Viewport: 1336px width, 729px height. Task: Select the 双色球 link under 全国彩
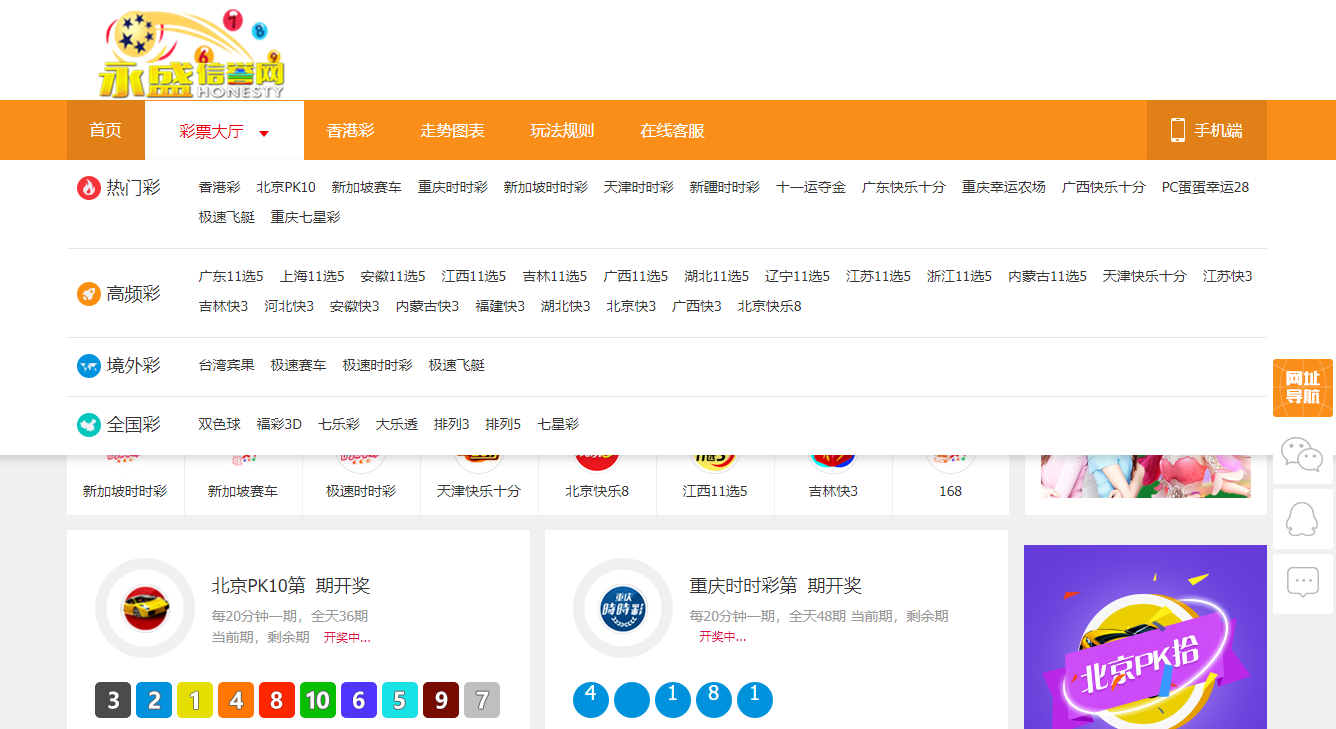coord(220,423)
